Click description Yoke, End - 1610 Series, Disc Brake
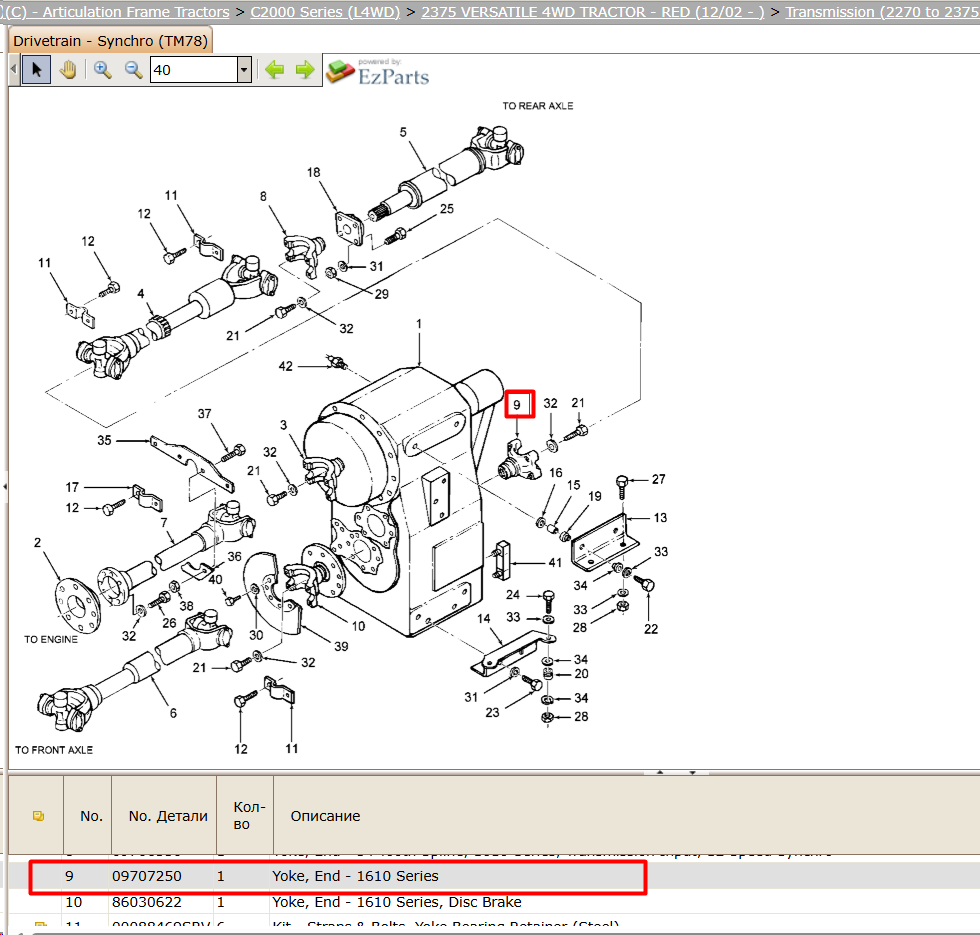This screenshot has width=980, height=935. pyautogui.click(x=396, y=902)
